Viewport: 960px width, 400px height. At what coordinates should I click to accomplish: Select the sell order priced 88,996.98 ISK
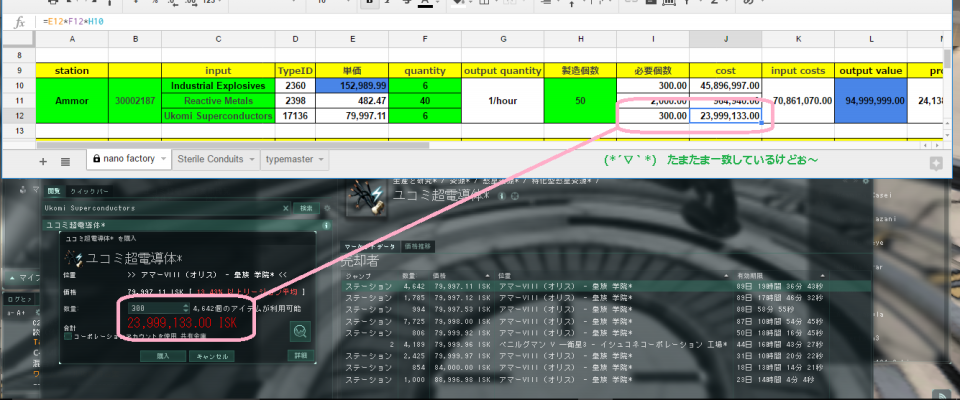[606, 379]
